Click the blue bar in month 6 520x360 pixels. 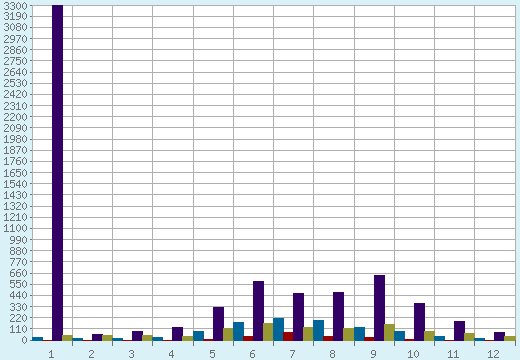238,331
